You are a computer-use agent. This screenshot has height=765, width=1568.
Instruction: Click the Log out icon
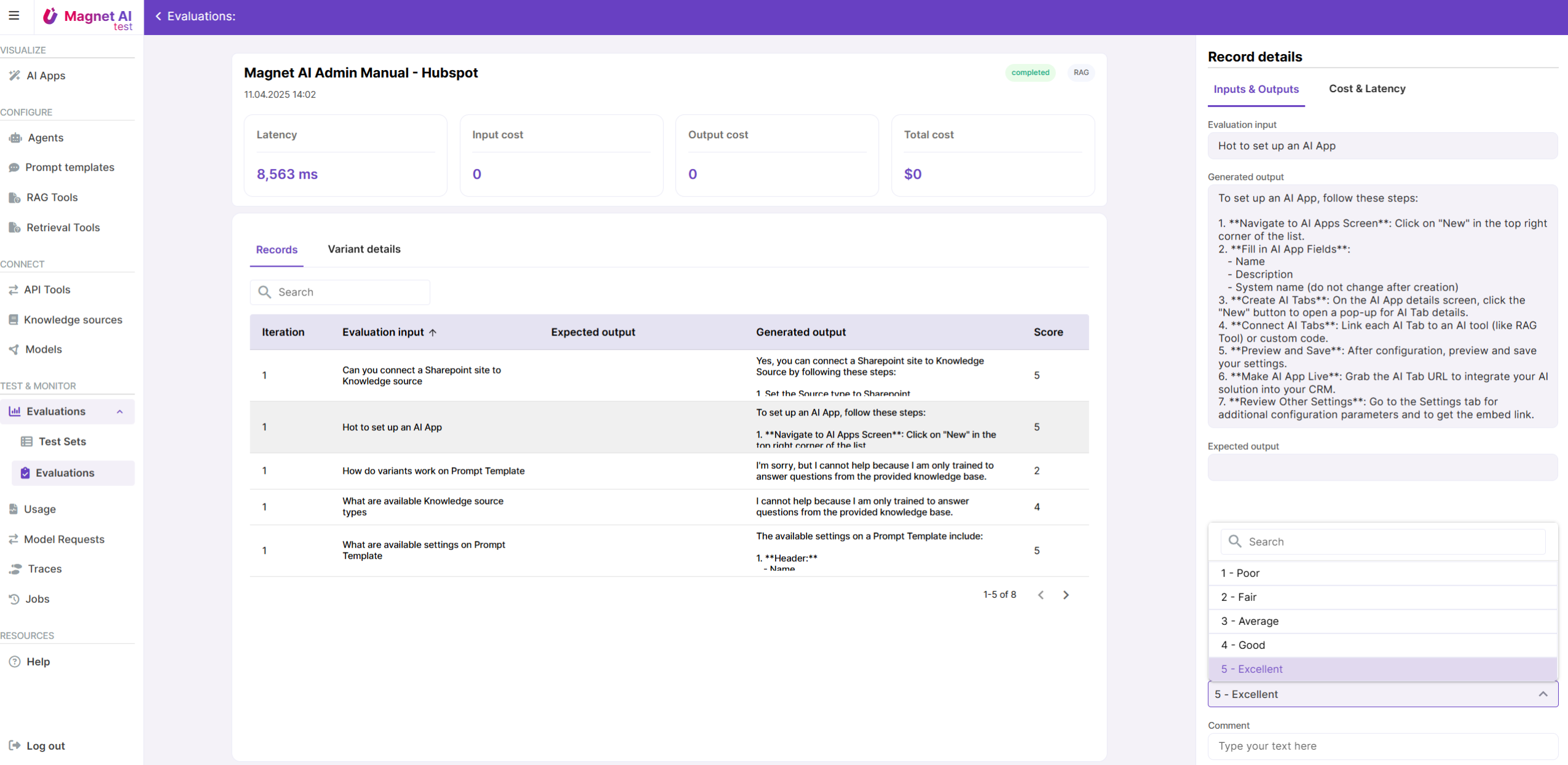click(x=15, y=746)
